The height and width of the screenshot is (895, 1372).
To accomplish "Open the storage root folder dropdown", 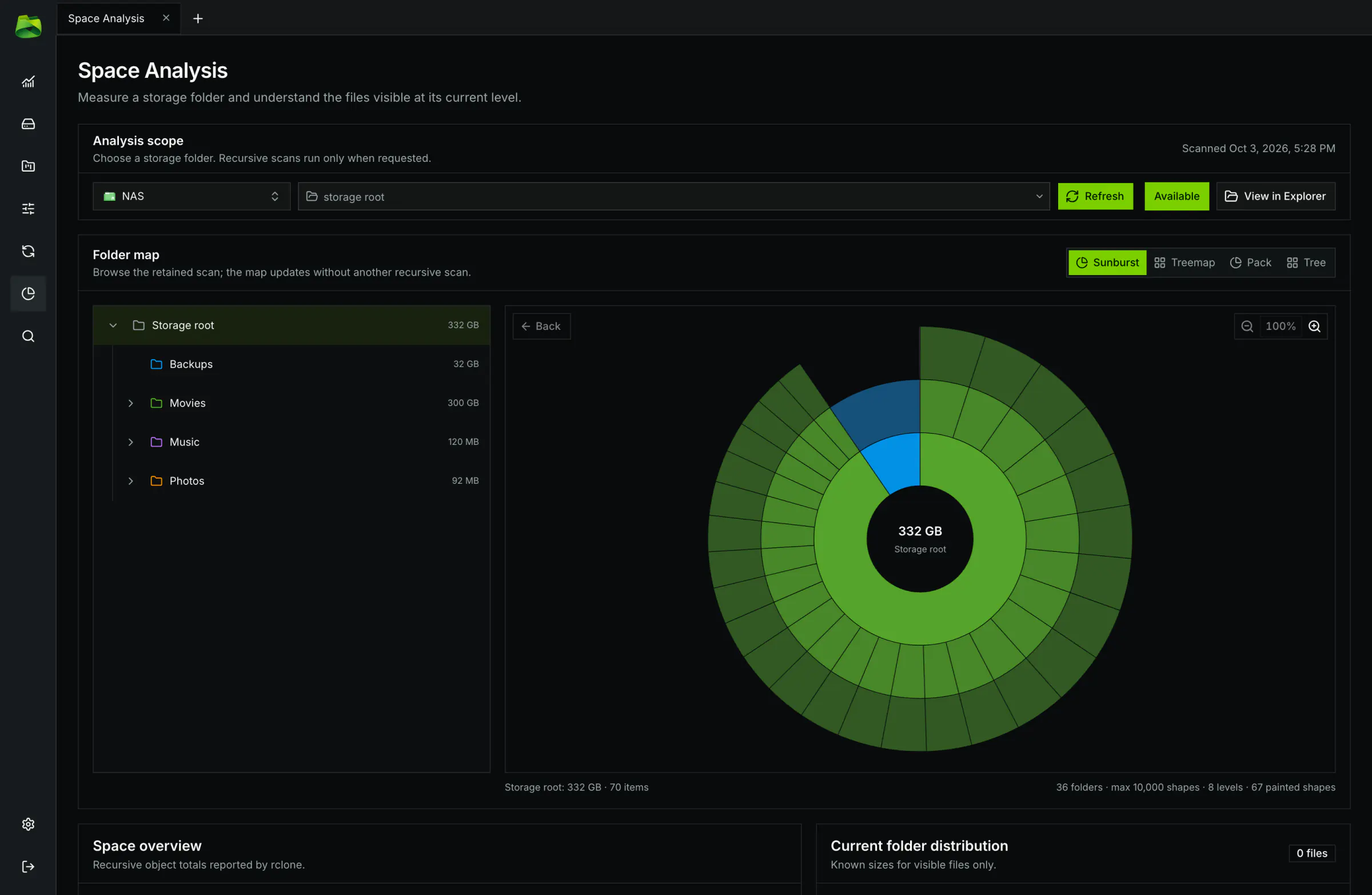I will coord(673,196).
